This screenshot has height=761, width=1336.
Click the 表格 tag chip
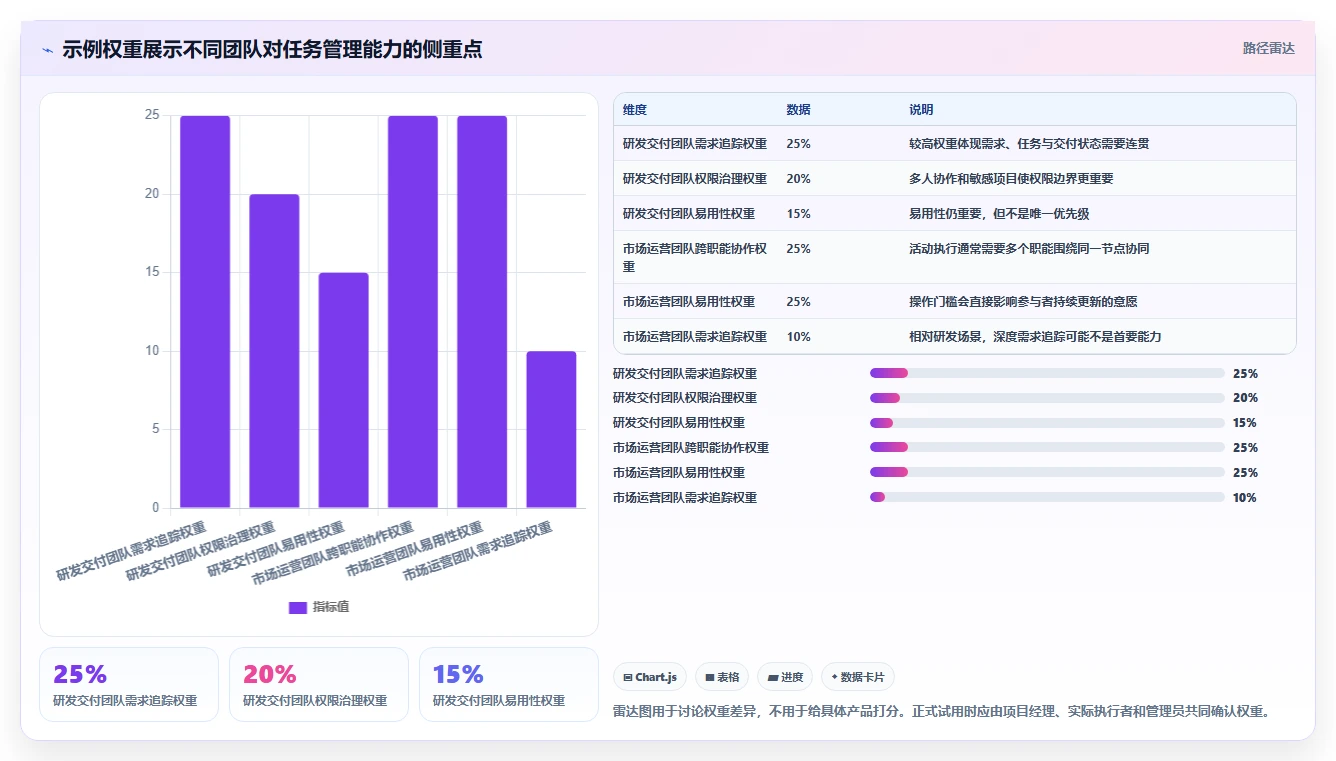722,677
